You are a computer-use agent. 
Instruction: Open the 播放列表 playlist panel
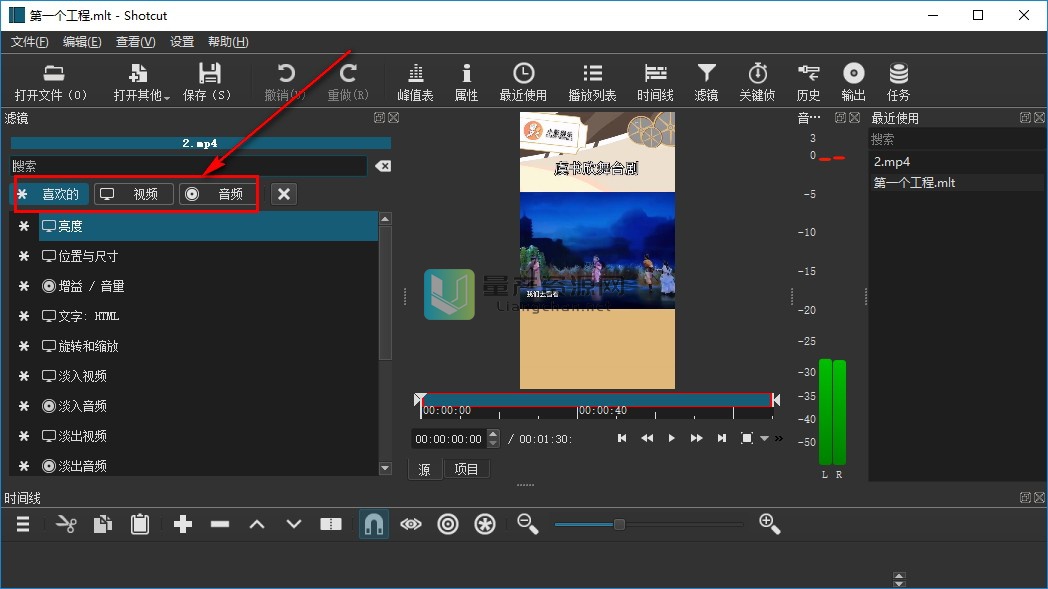(x=592, y=82)
